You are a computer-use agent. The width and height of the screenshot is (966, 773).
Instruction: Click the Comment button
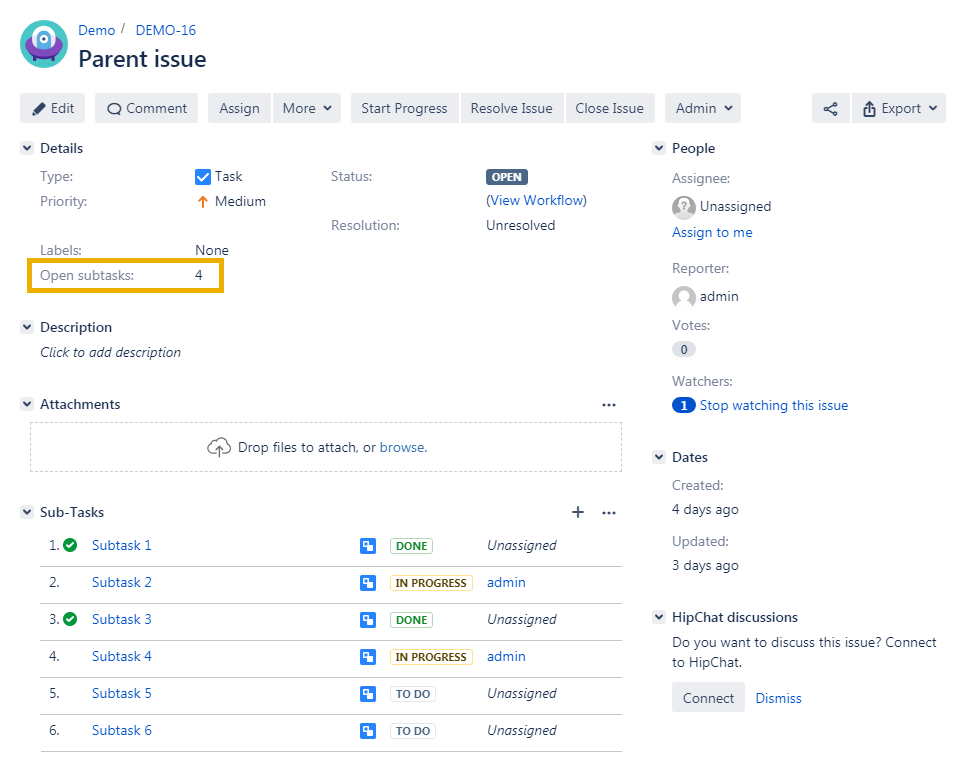[x=147, y=108]
